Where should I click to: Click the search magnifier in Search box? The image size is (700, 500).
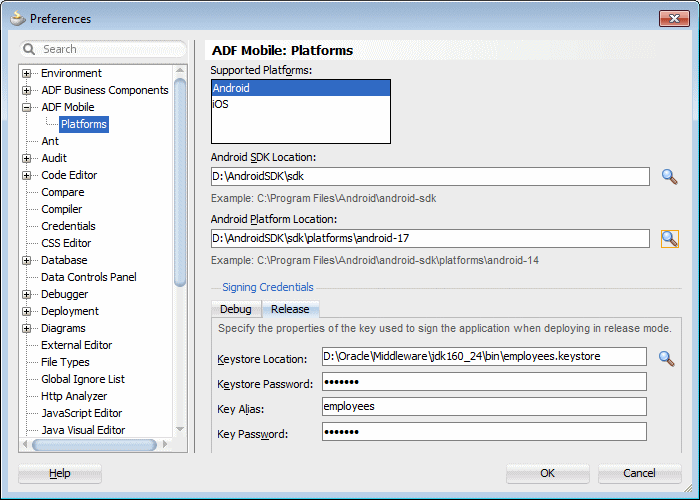click(x=30, y=49)
